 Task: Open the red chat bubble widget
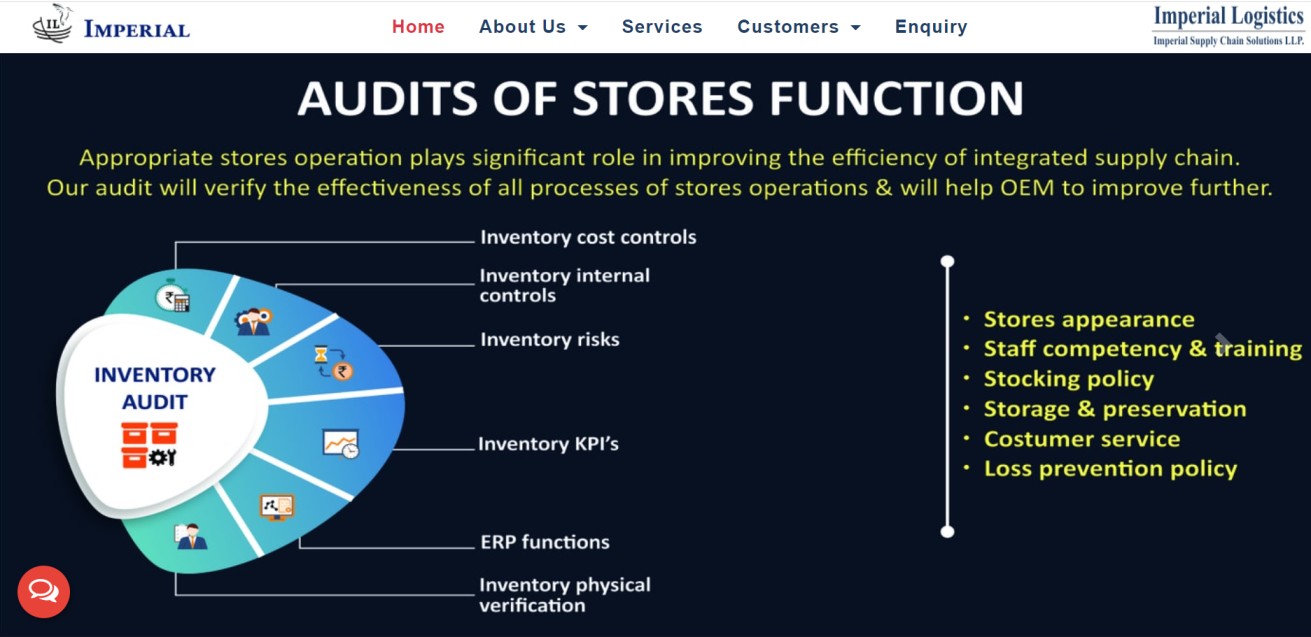coord(43,592)
